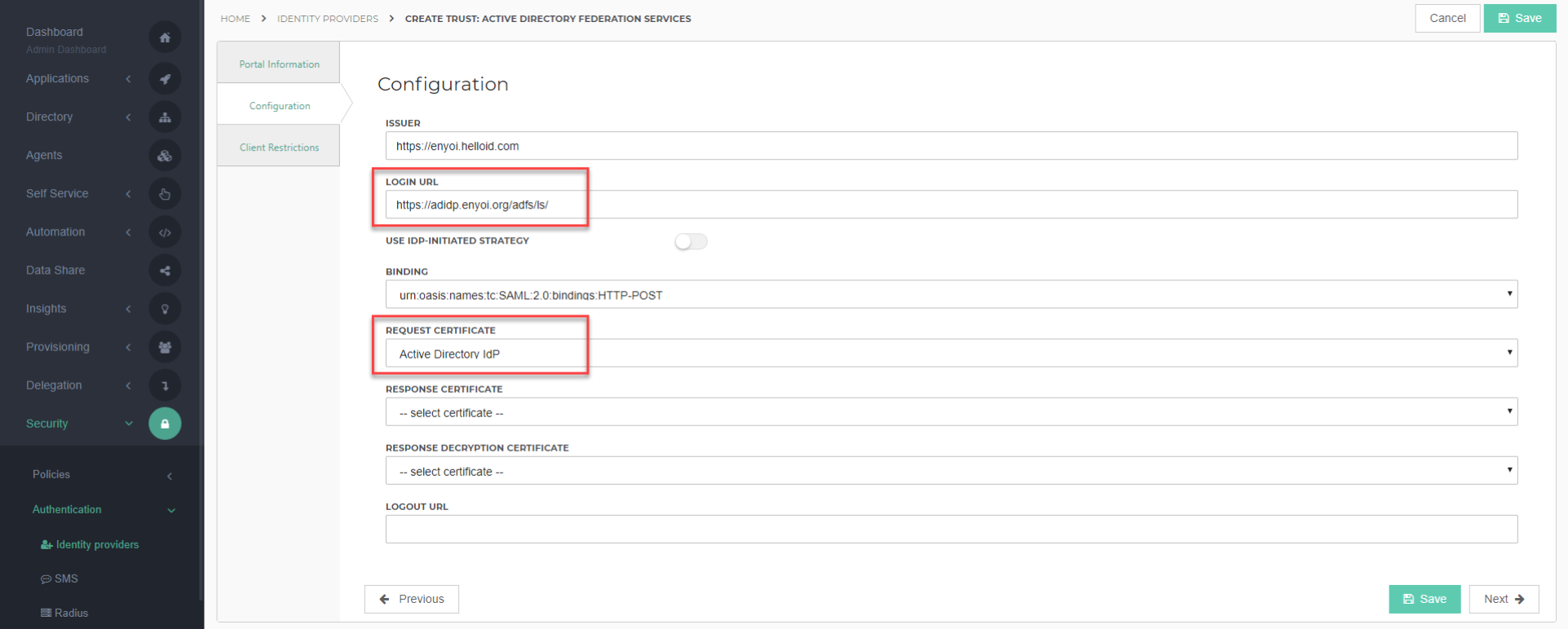Collapse the Security menu chevron
The height and width of the screenshot is (629, 1568).
128,424
